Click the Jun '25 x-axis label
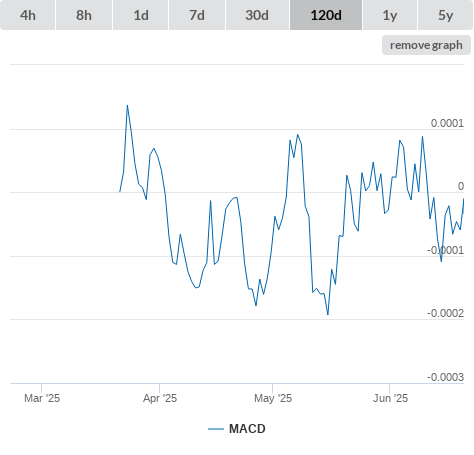474x455 pixels. pos(390,398)
